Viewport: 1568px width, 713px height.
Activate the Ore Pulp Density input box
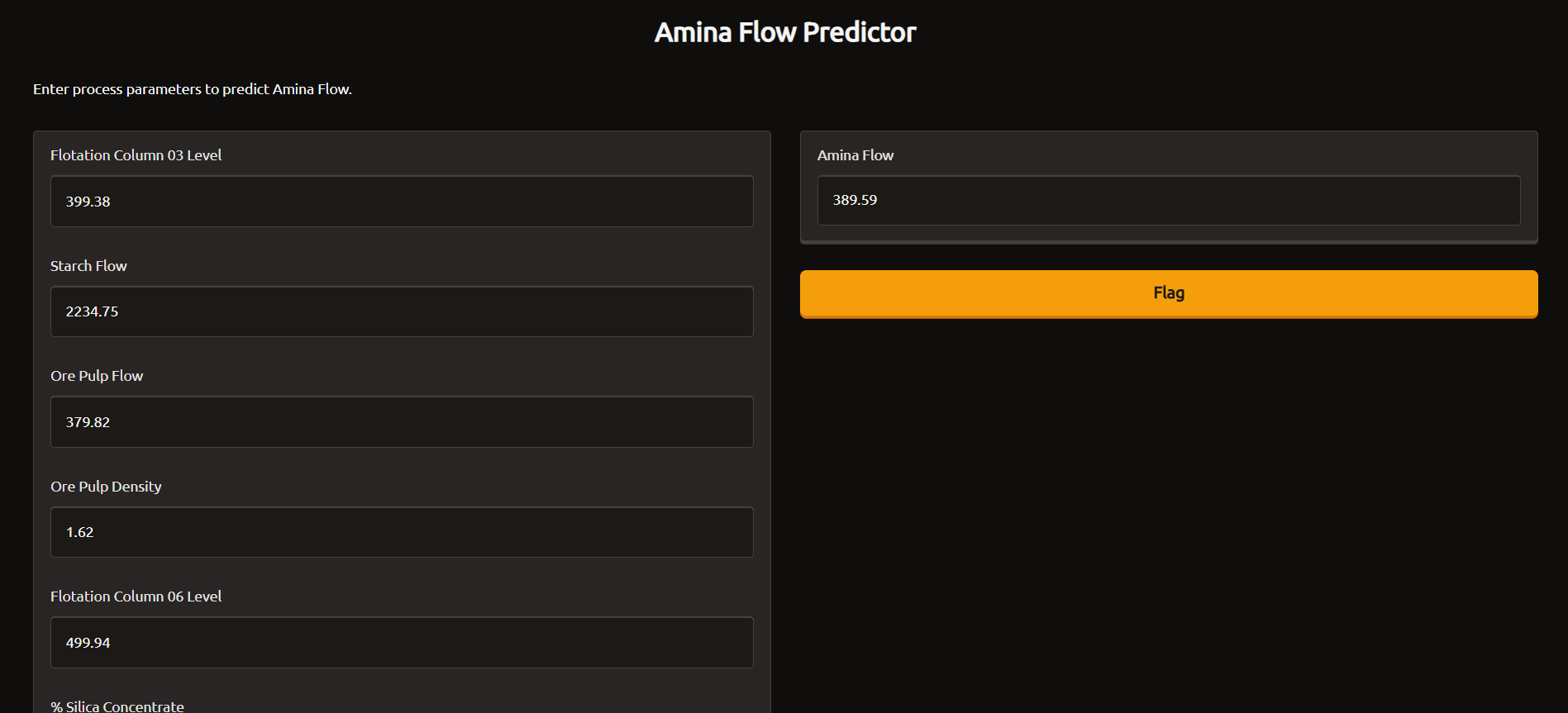pos(402,532)
